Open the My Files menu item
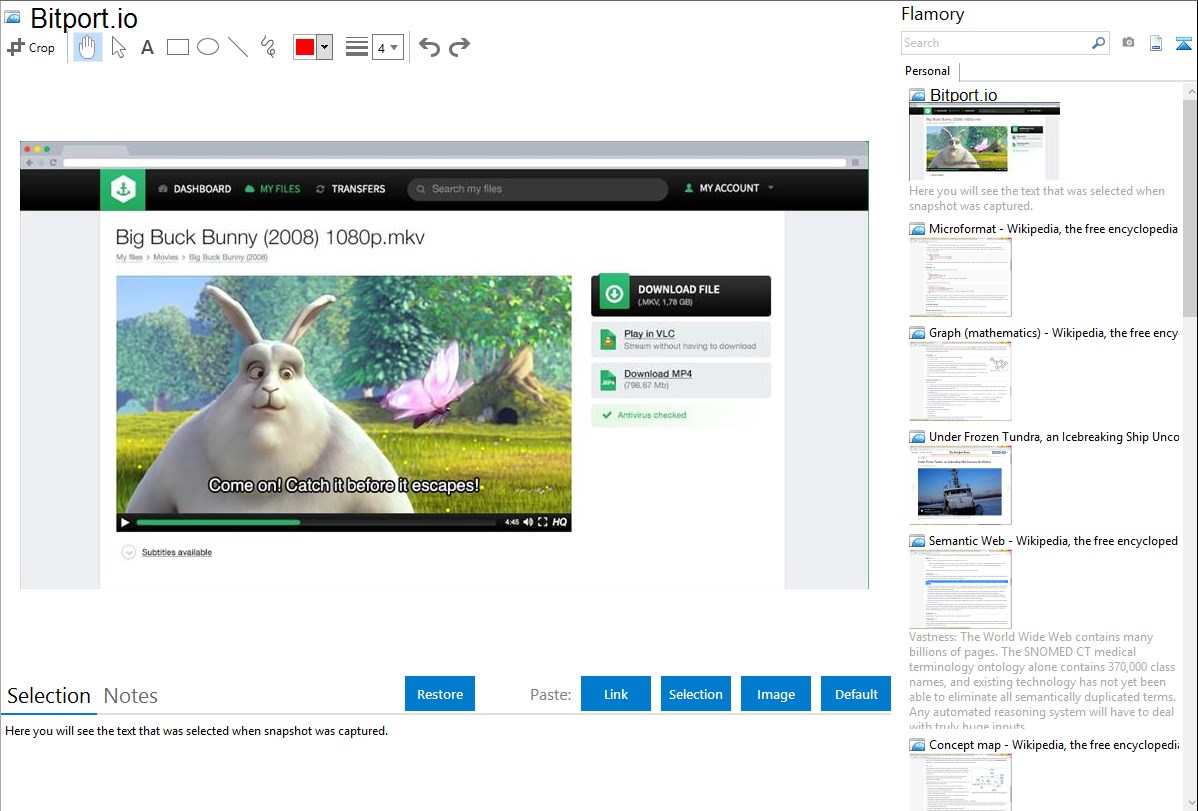The width and height of the screenshot is (1198, 811). [273, 189]
